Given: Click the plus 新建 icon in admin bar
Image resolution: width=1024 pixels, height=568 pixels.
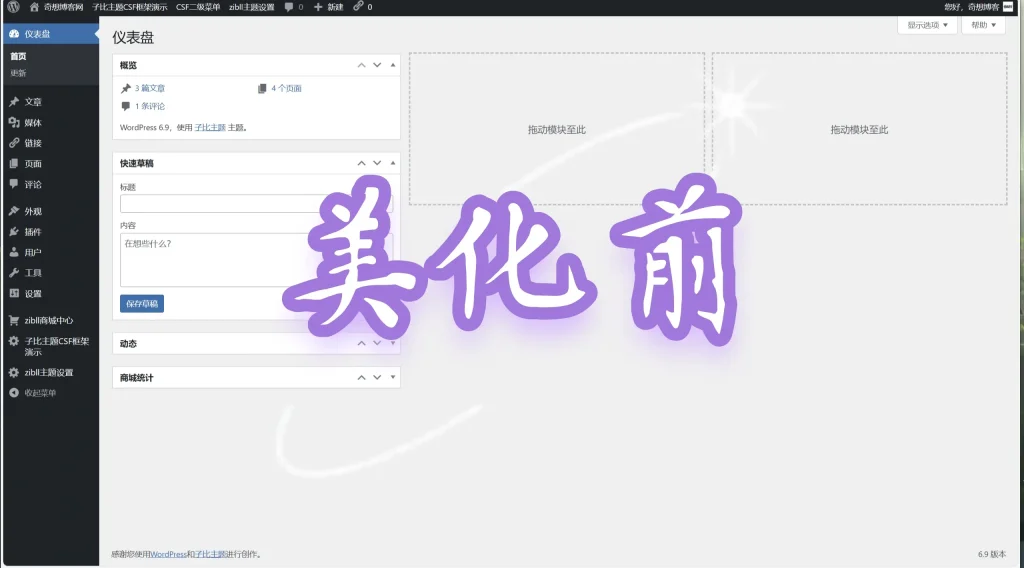Looking at the screenshot, I should point(318,7).
